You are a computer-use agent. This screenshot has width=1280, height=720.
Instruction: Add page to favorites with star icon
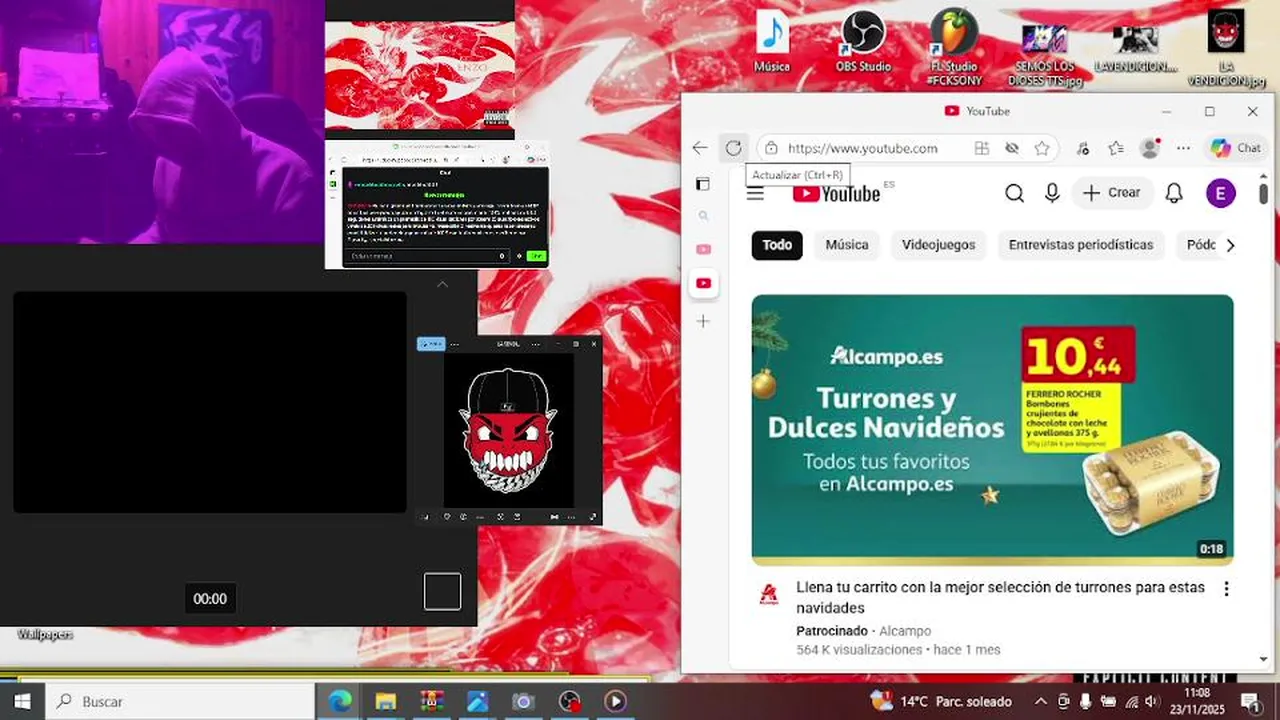coord(1042,148)
